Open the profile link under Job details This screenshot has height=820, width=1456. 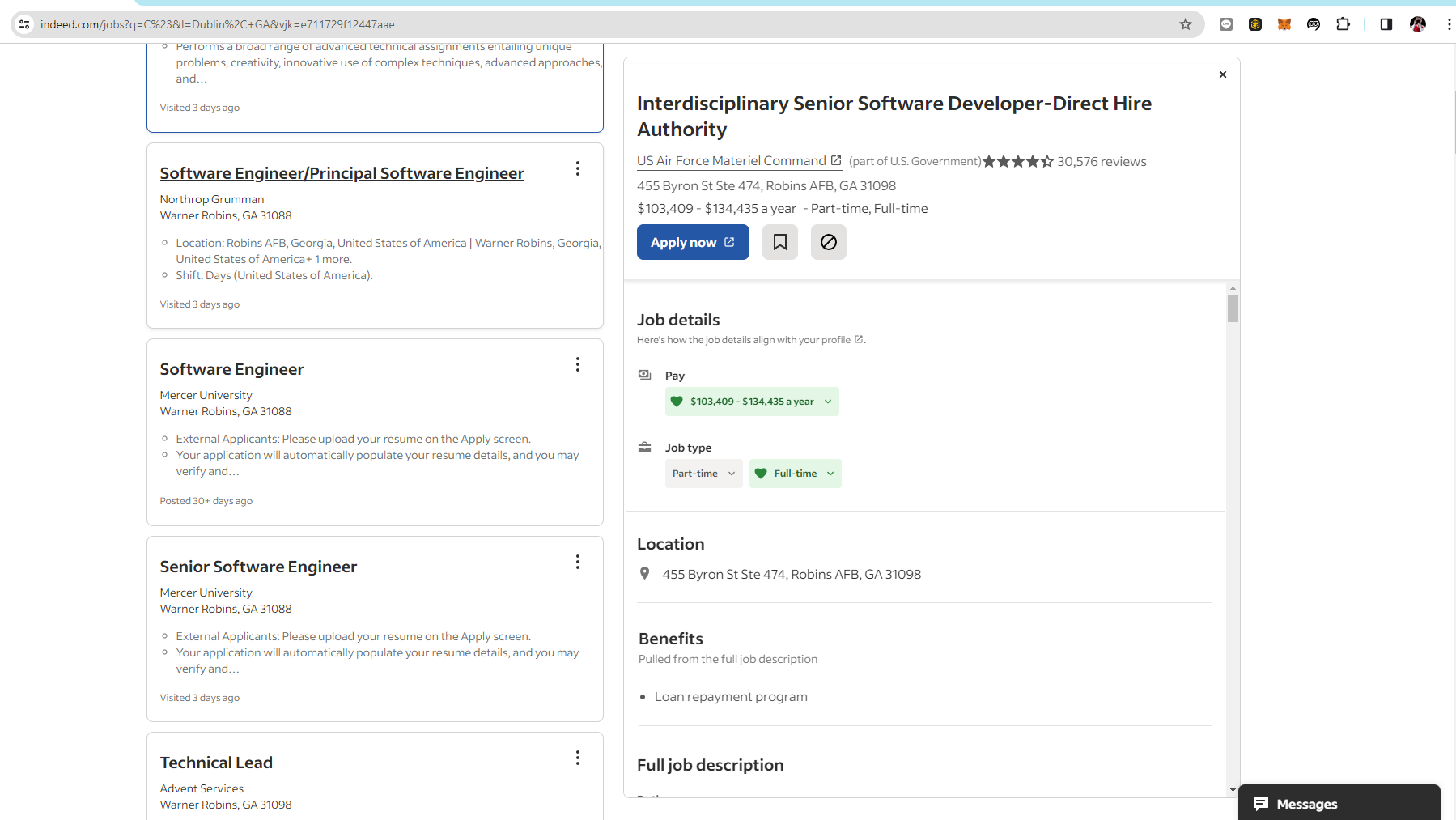[x=842, y=340]
